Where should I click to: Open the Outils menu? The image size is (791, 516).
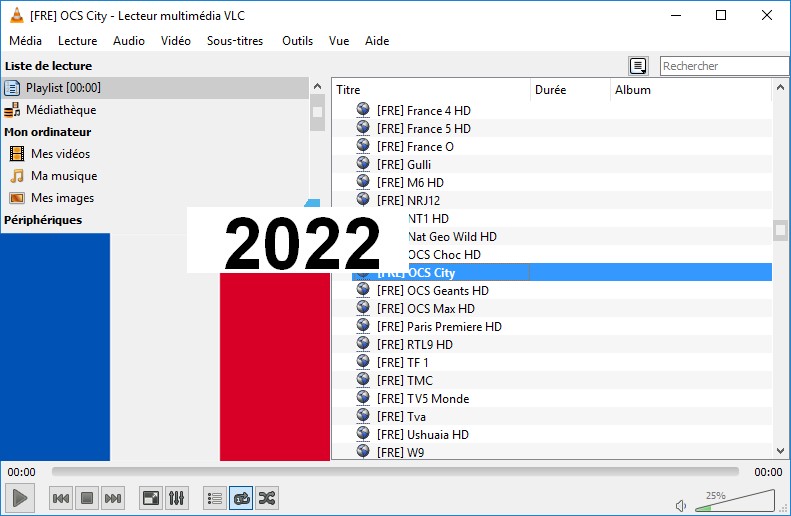pyautogui.click(x=297, y=41)
